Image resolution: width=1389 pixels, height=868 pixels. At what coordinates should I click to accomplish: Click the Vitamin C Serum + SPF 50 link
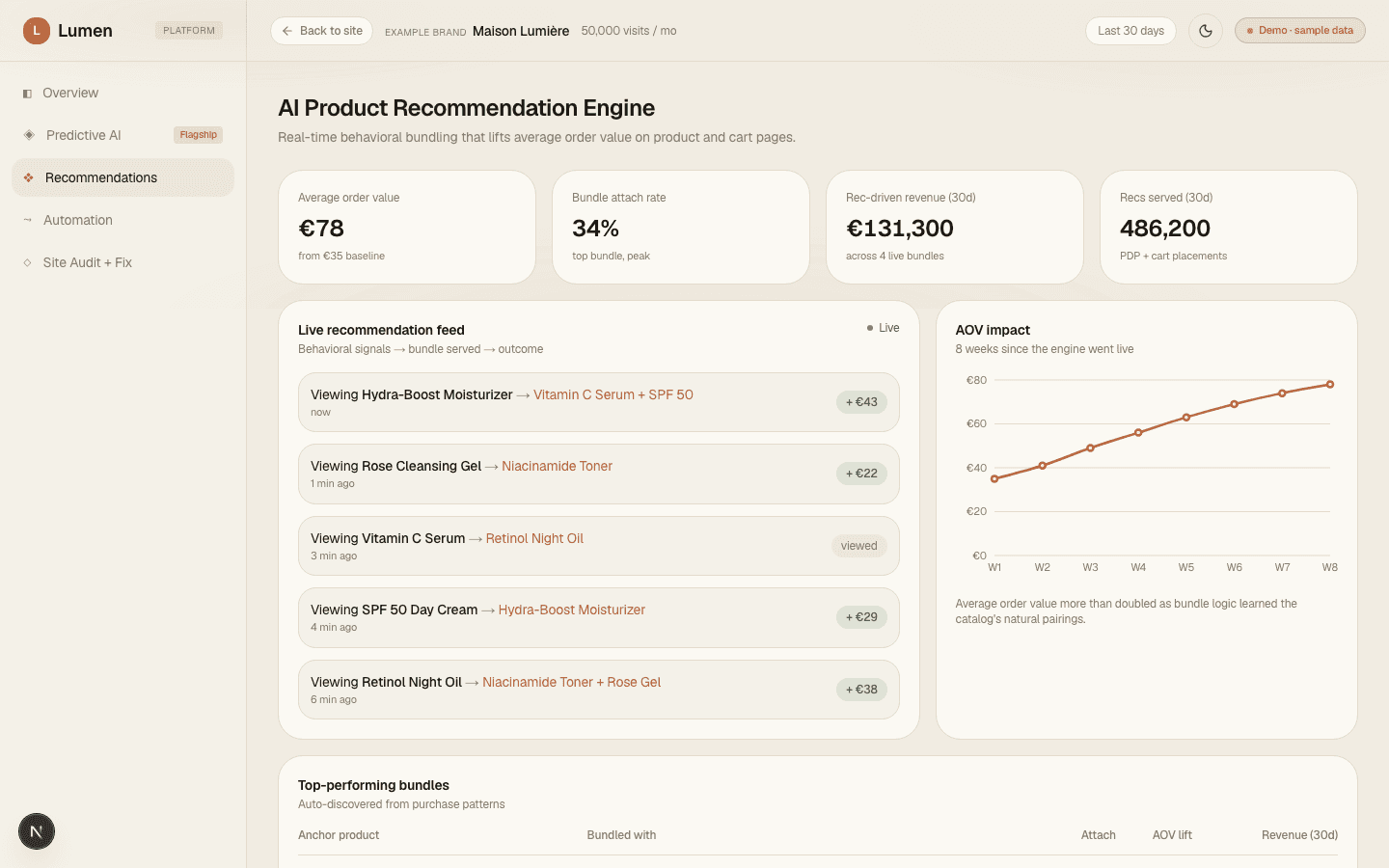tap(613, 394)
